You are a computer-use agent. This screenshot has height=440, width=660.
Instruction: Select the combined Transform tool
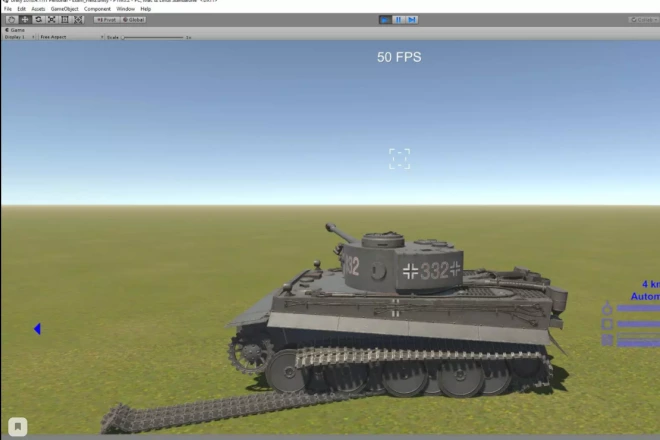79,19
